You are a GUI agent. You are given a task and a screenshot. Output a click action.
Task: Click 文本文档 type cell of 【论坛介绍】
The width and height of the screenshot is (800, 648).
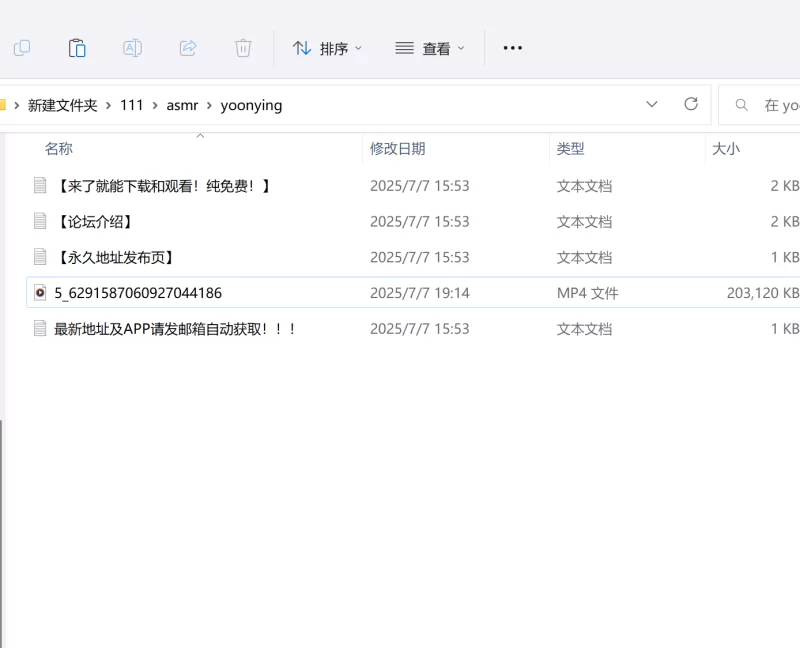click(x=584, y=221)
